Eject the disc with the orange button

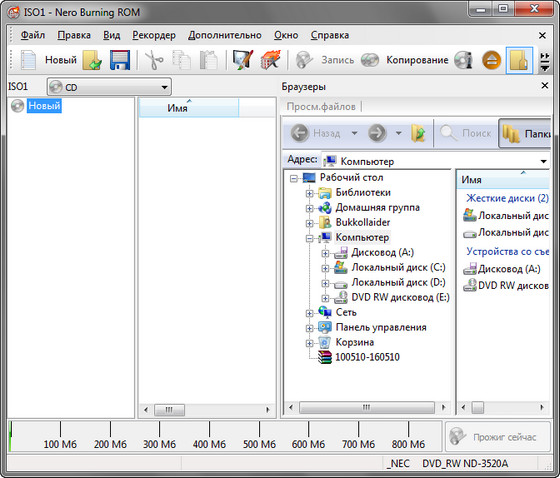[492, 60]
